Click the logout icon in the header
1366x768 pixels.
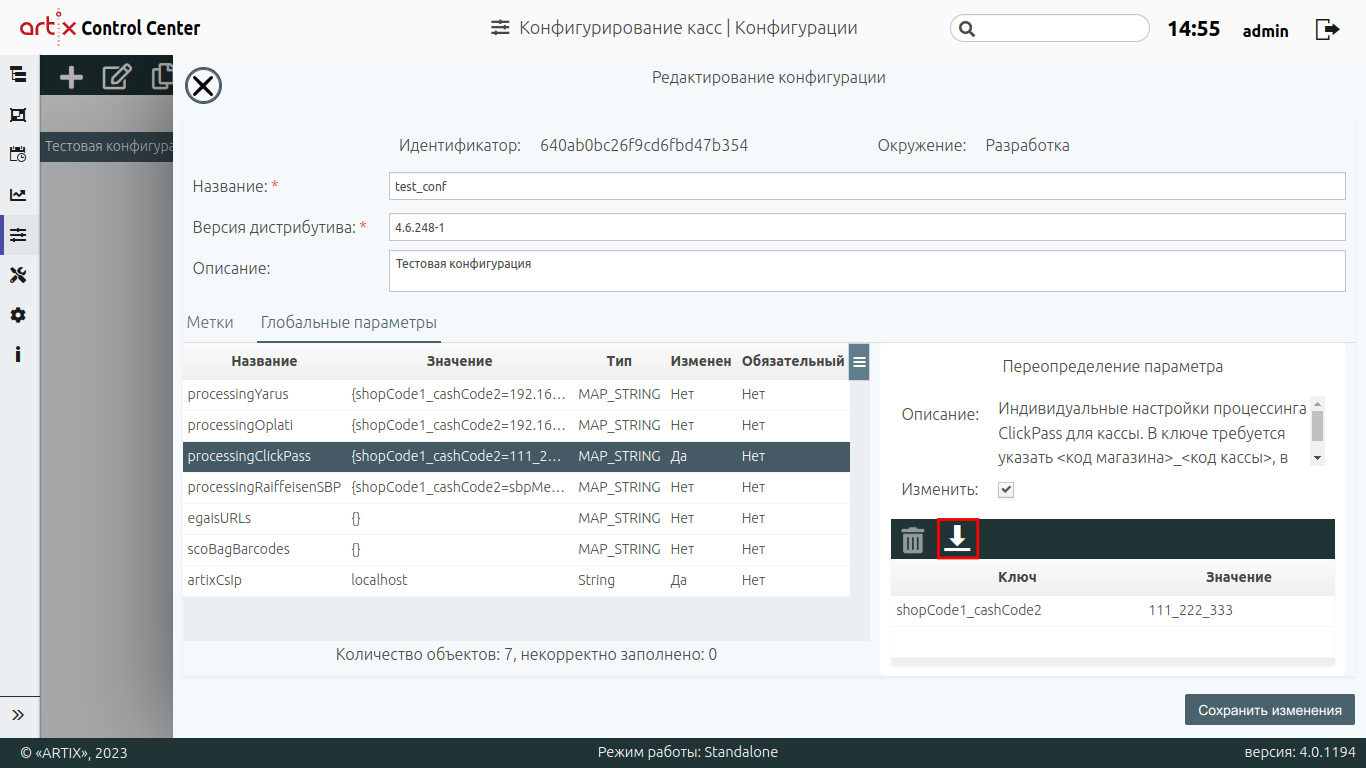click(1328, 29)
